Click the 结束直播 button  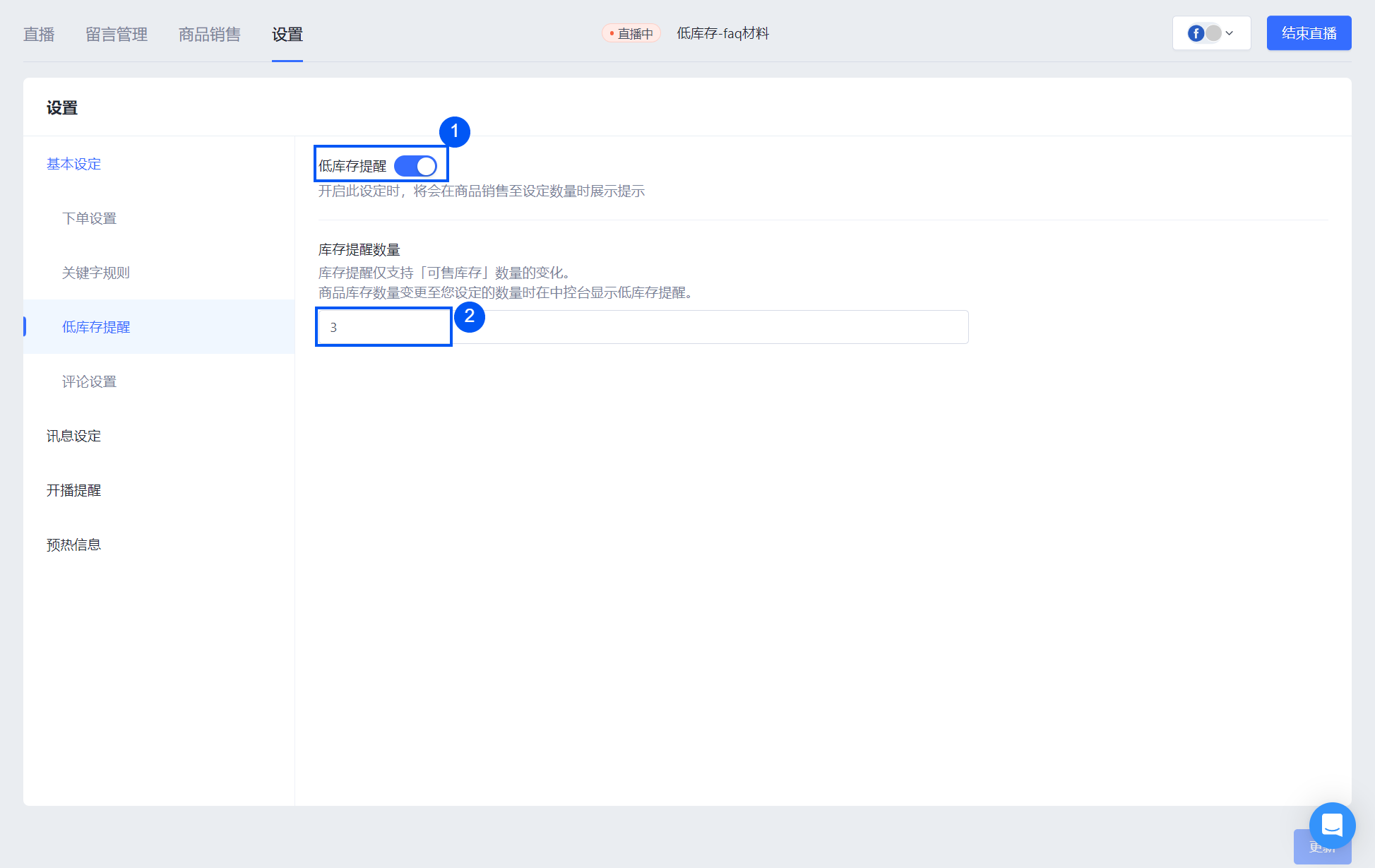click(1309, 33)
